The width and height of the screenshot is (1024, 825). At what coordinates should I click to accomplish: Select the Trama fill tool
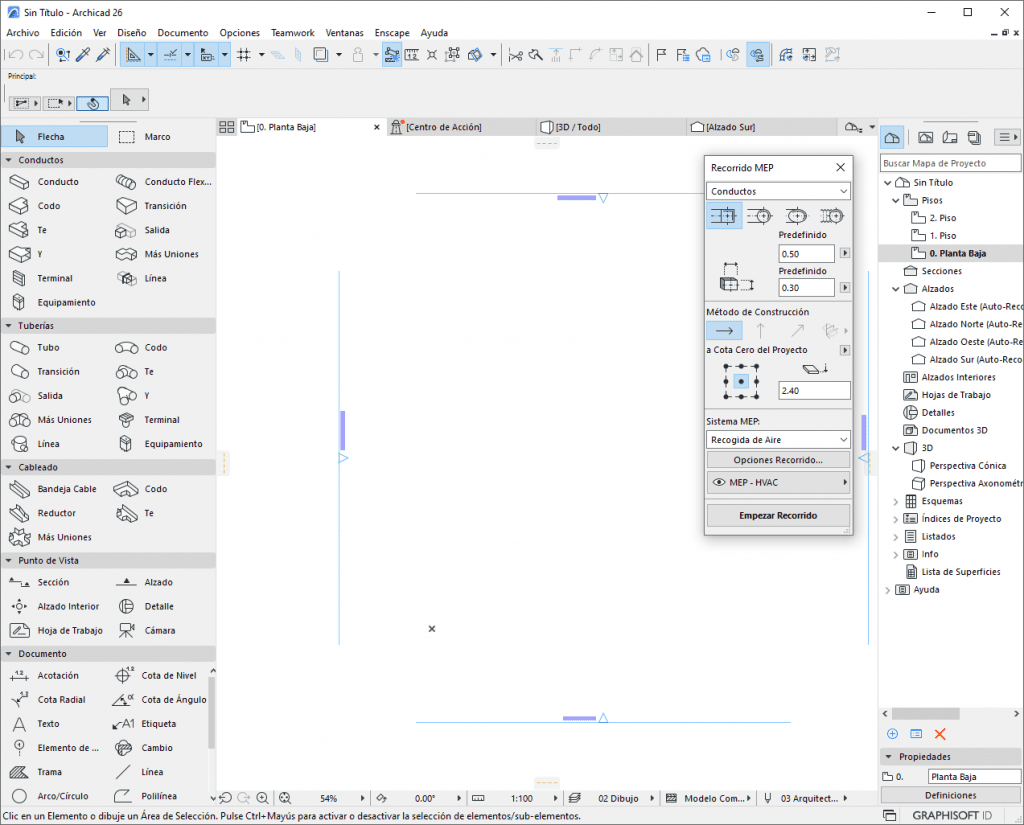click(x=49, y=772)
